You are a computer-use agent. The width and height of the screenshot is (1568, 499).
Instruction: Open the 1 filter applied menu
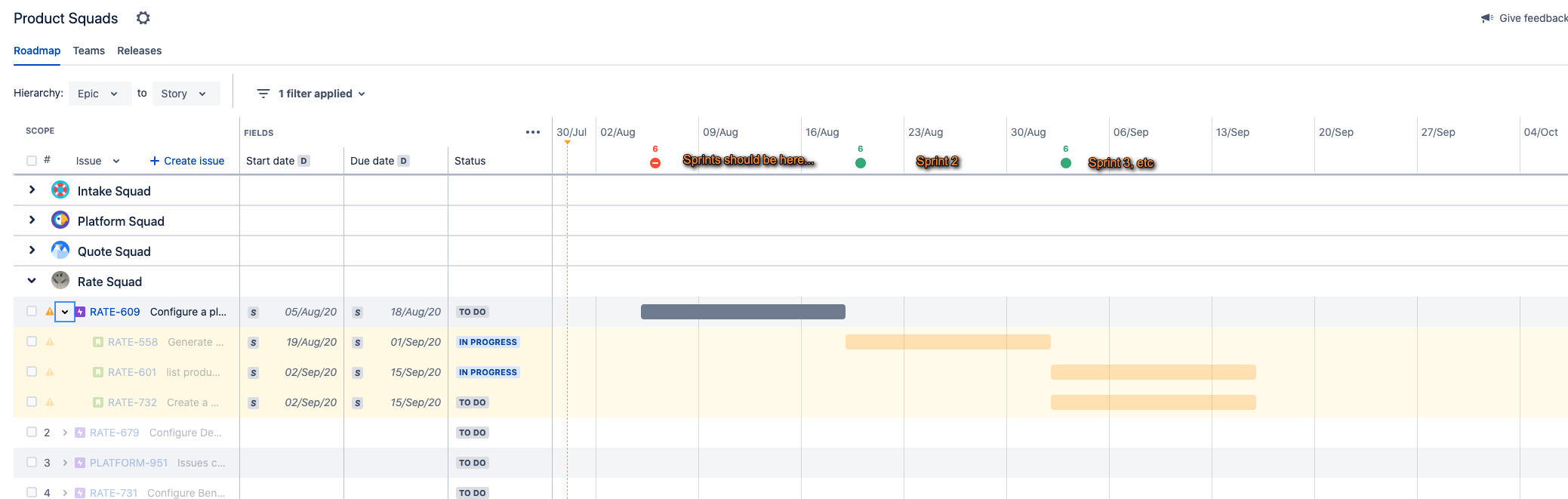312,94
